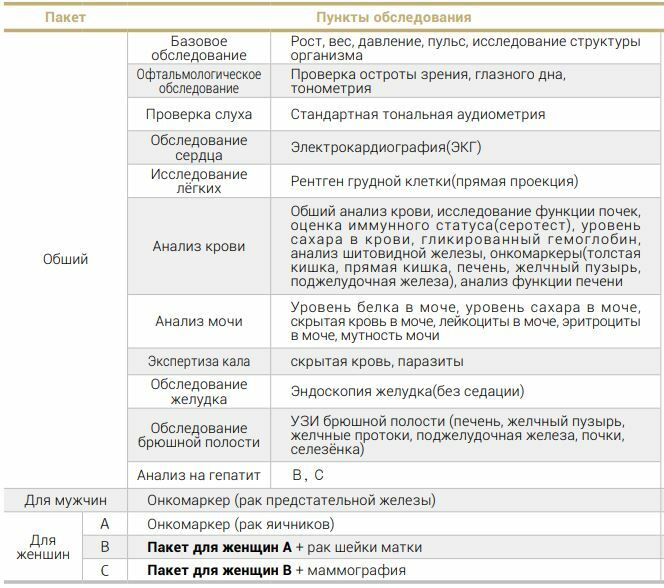Click 'Рентген грудной клетки' description

tap(434, 181)
